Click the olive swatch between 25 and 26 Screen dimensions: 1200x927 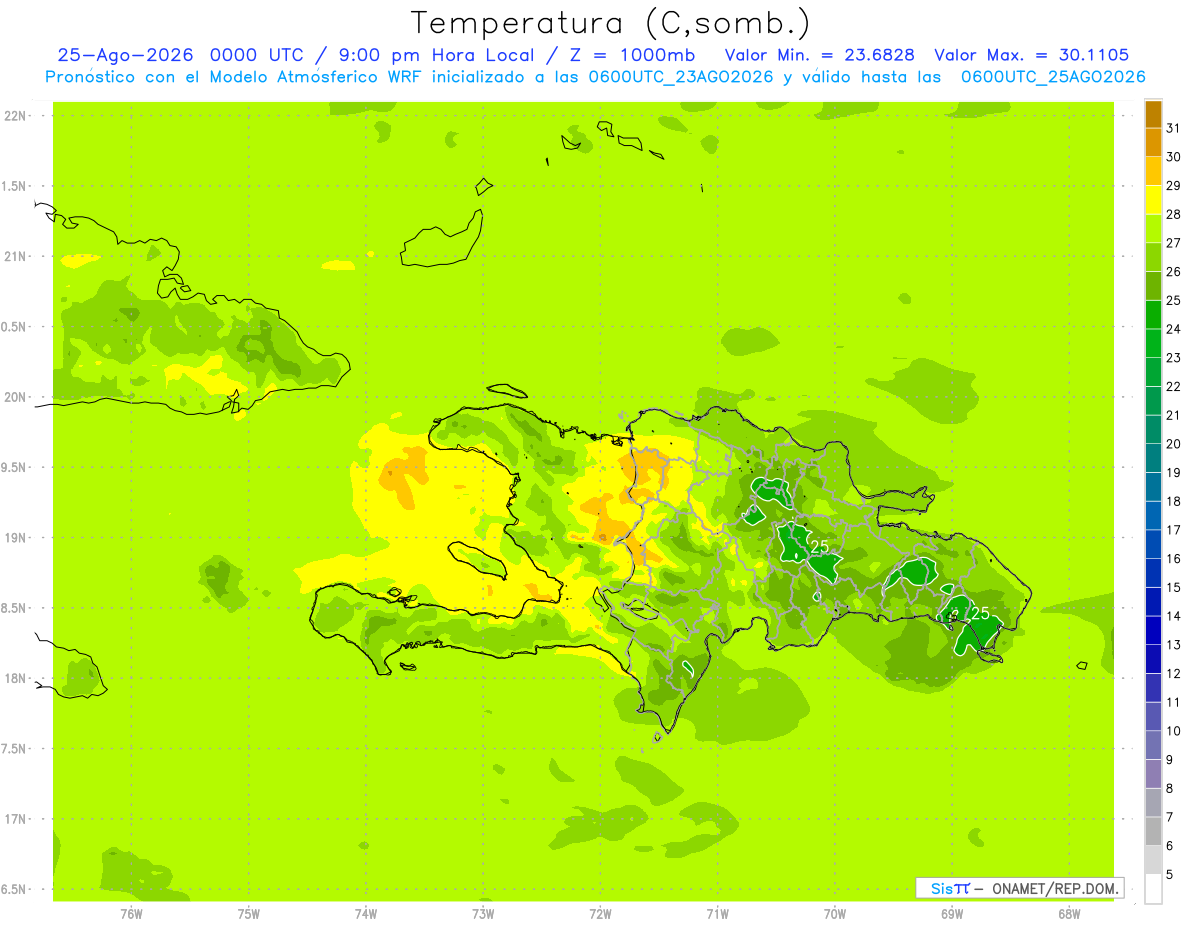point(1153,286)
